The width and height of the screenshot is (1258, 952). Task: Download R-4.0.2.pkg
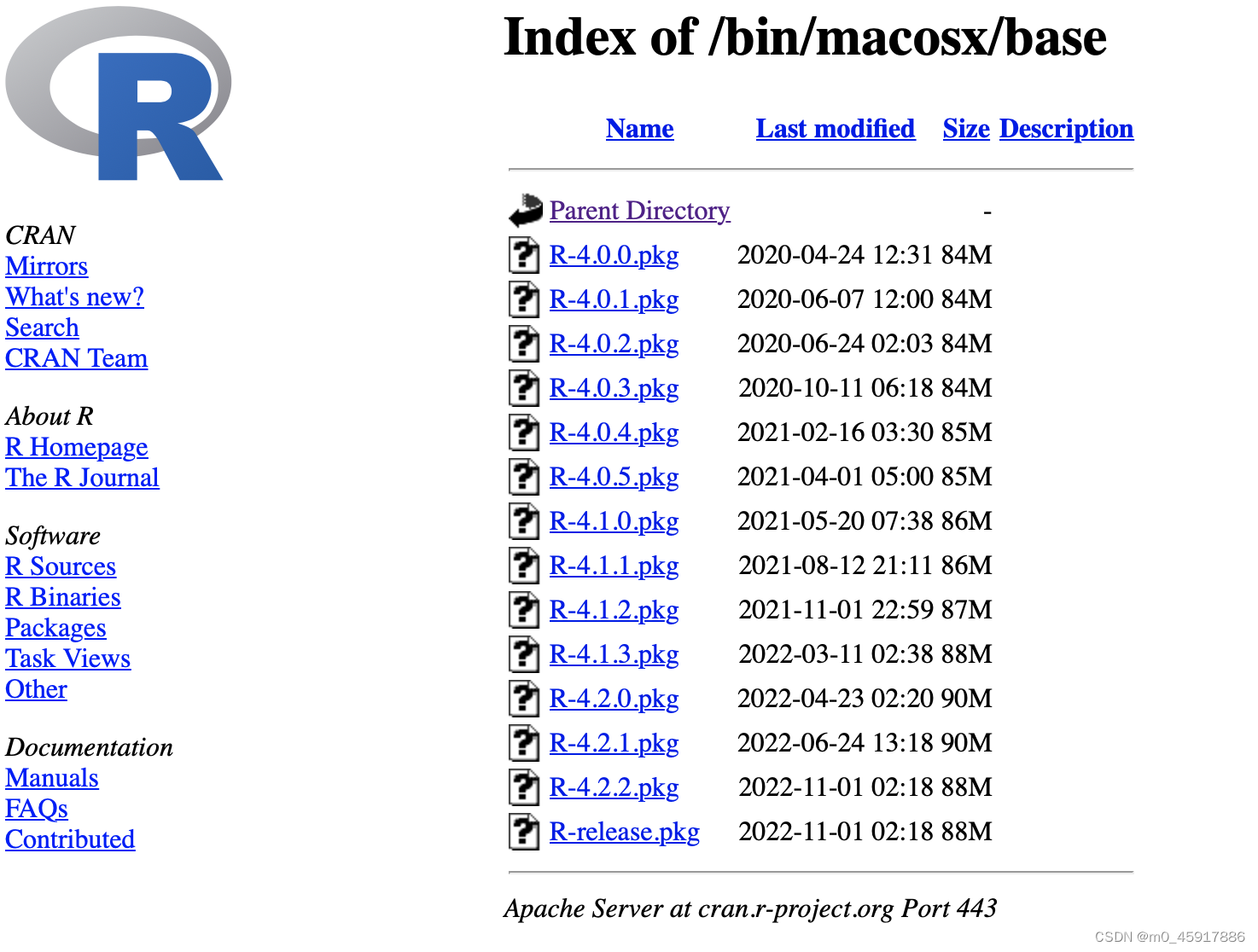[614, 344]
